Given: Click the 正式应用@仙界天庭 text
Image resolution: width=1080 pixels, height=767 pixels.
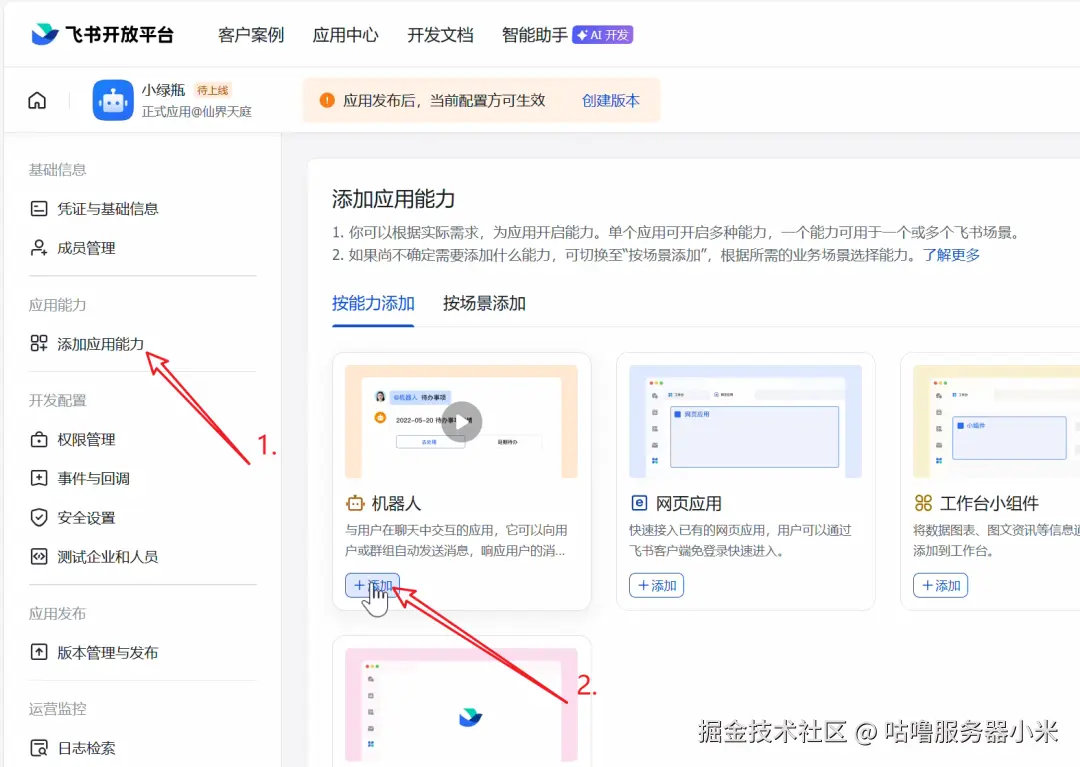Looking at the screenshot, I should click(x=197, y=112).
